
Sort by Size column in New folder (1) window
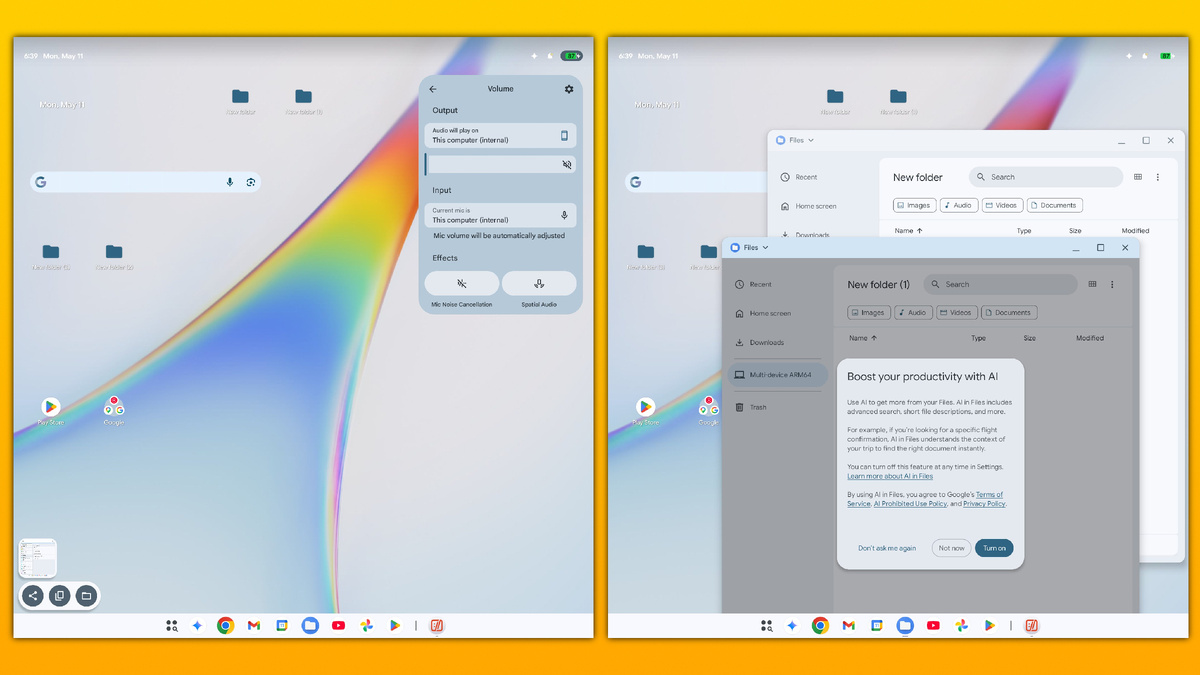coord(1029,338)
